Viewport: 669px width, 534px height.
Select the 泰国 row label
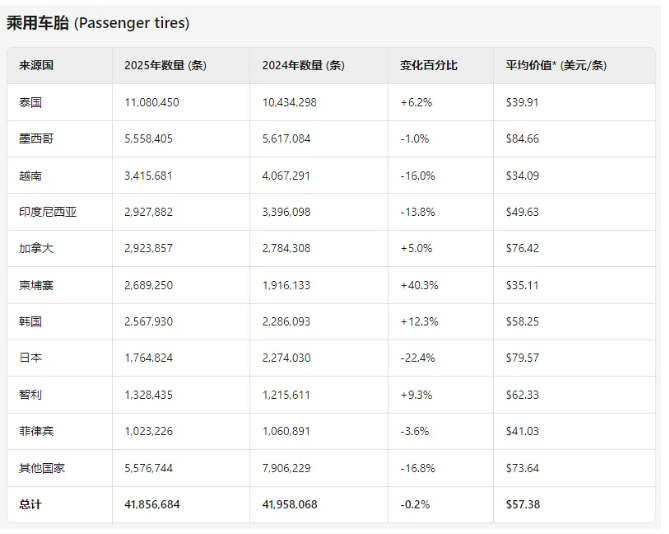30,102
